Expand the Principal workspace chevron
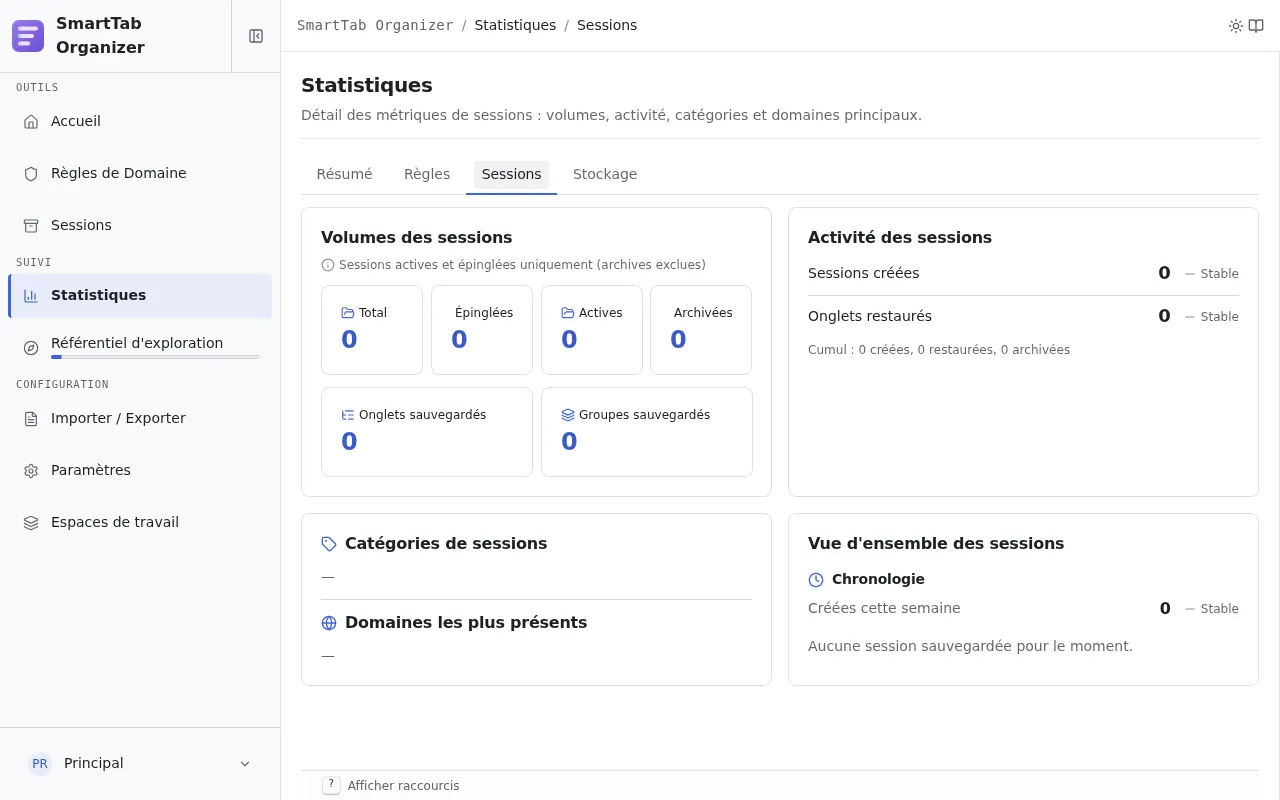The image size is (1280, 800). pyautogui.click(x=245, y=764)
